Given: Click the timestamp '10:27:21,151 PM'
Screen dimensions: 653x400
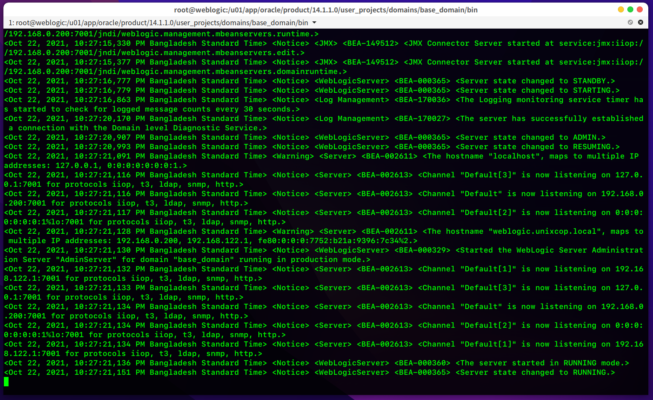Looking at the screenshot, I should click(110, 372).
